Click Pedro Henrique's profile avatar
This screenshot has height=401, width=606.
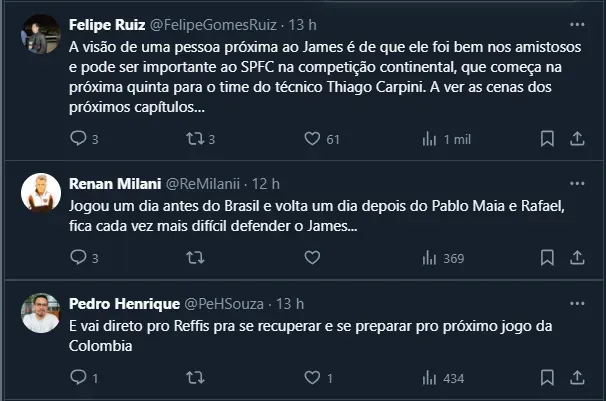[x=38, y=312]
